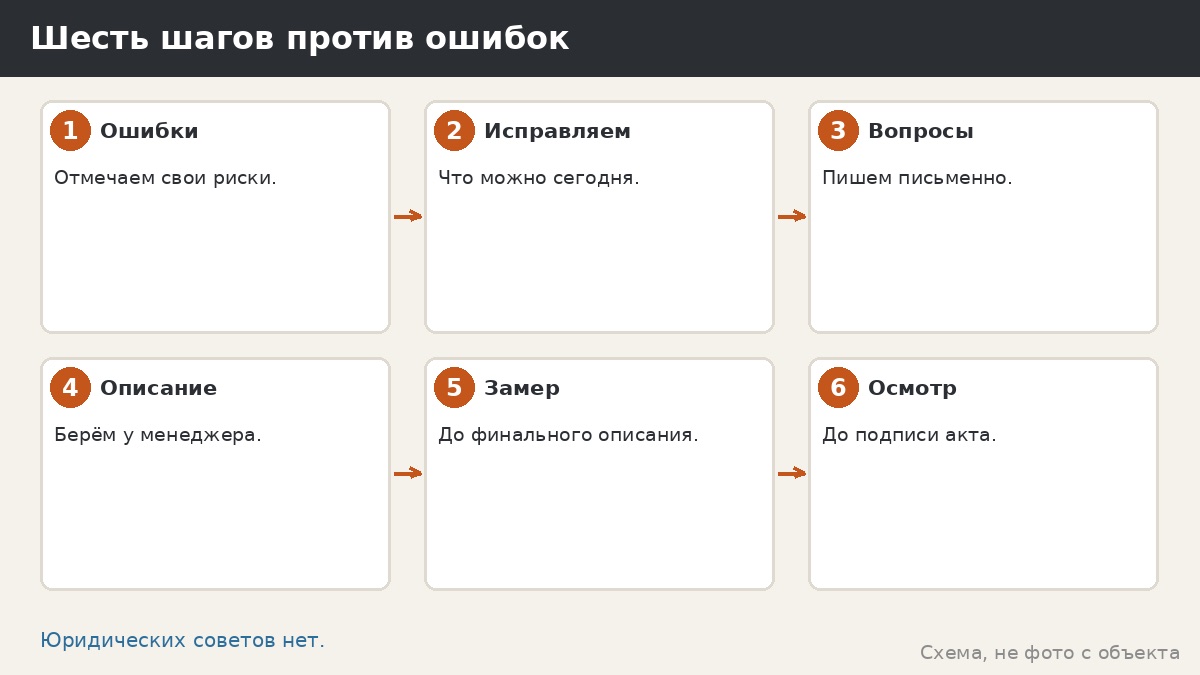Open the «Юридических советов нет.» link
The height and width of the screenshot is (675, 1200).
pyautogui.click(x=182, y=640)
